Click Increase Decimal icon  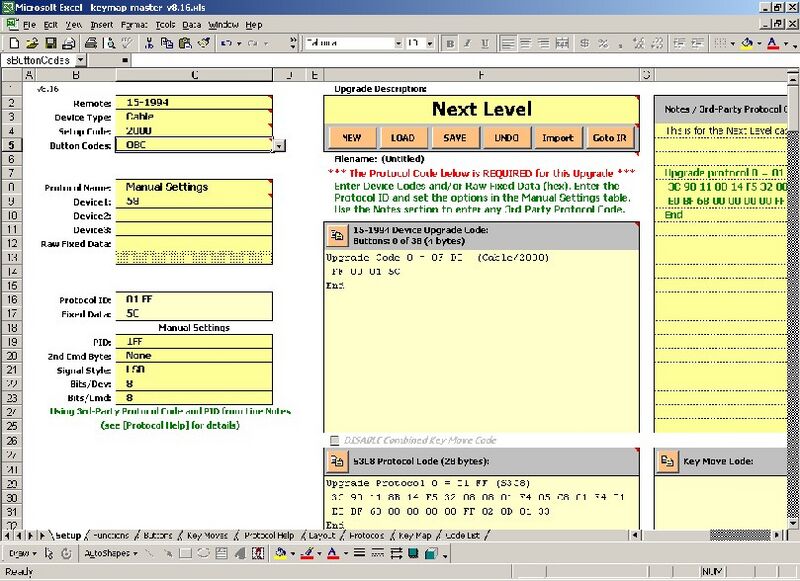pyautogui.click(x=638, y=43)
